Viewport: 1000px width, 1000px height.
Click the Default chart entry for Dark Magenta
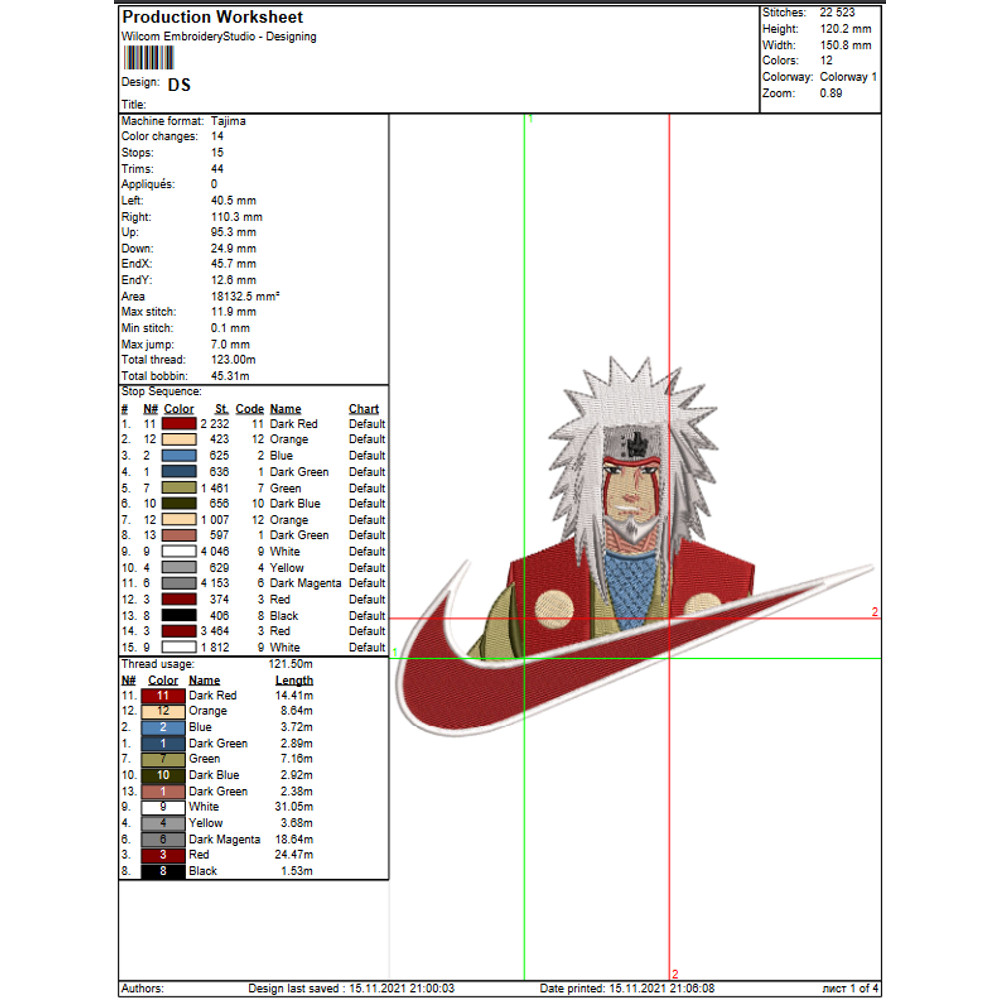tap(366, 583)
